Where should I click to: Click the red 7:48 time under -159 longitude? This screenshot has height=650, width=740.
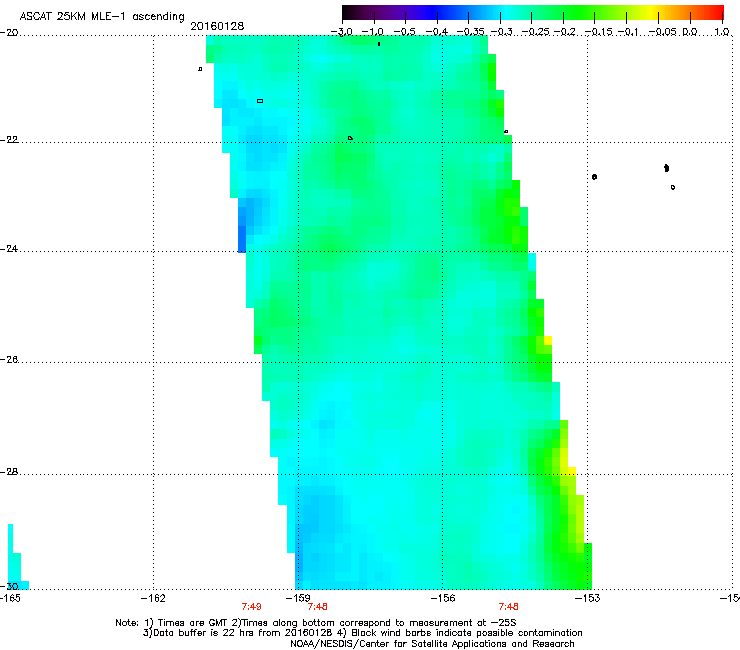coord(318,607)
